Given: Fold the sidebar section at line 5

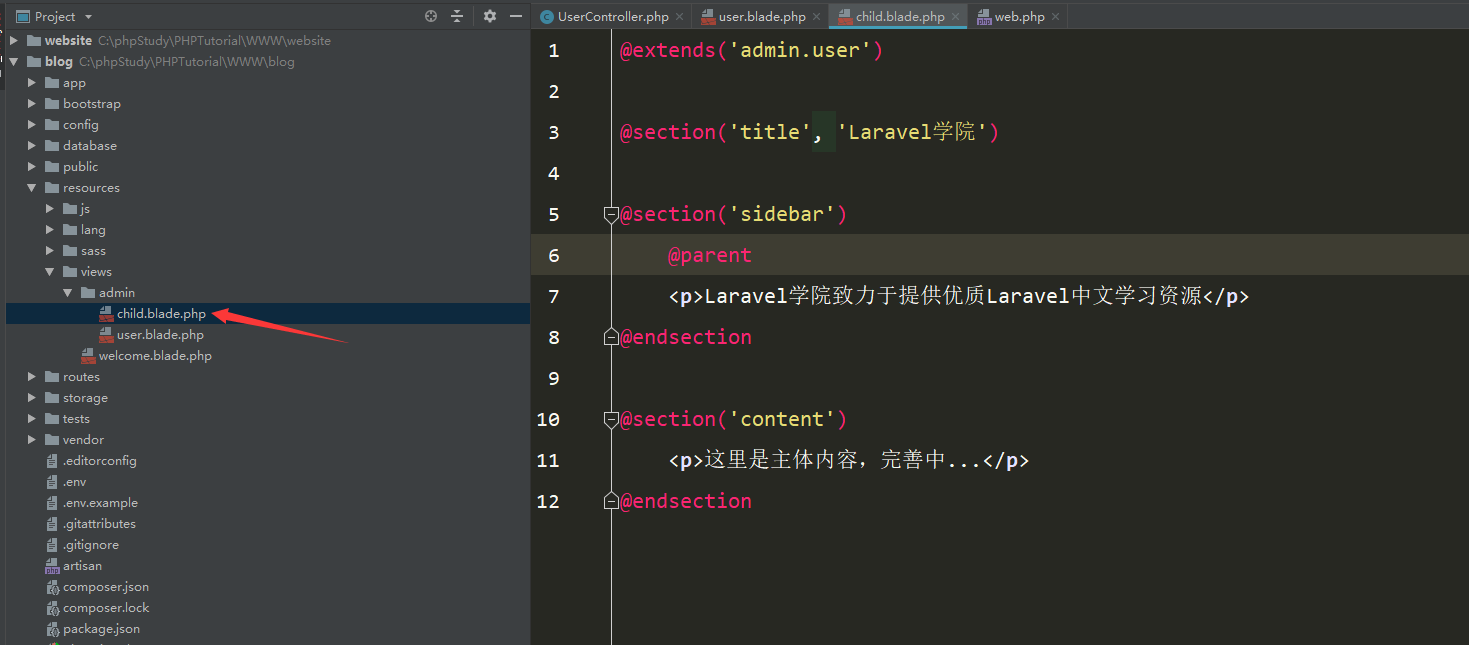Looking at the screenshot, I should pos(611,214).
